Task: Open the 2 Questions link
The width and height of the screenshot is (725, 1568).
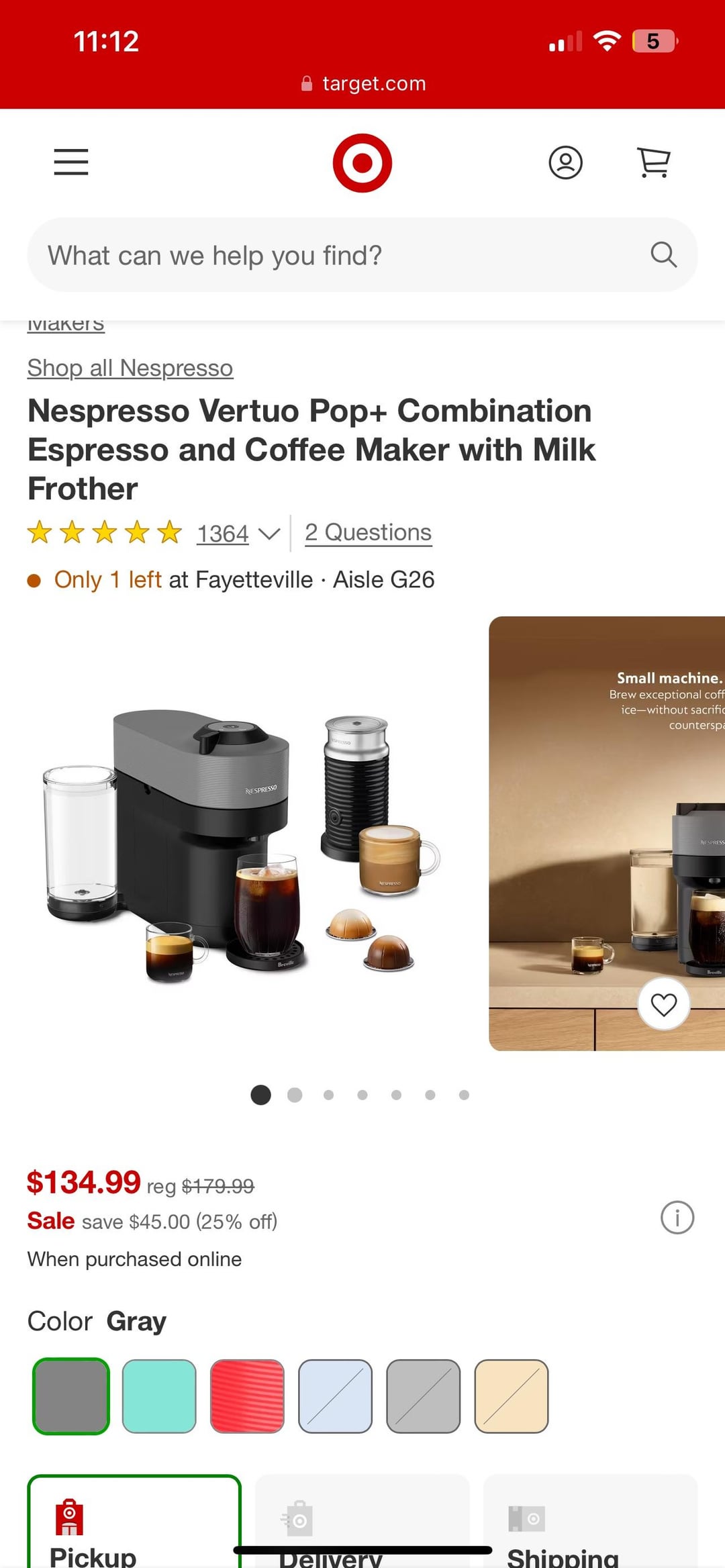Action: (x=369, y=532)
